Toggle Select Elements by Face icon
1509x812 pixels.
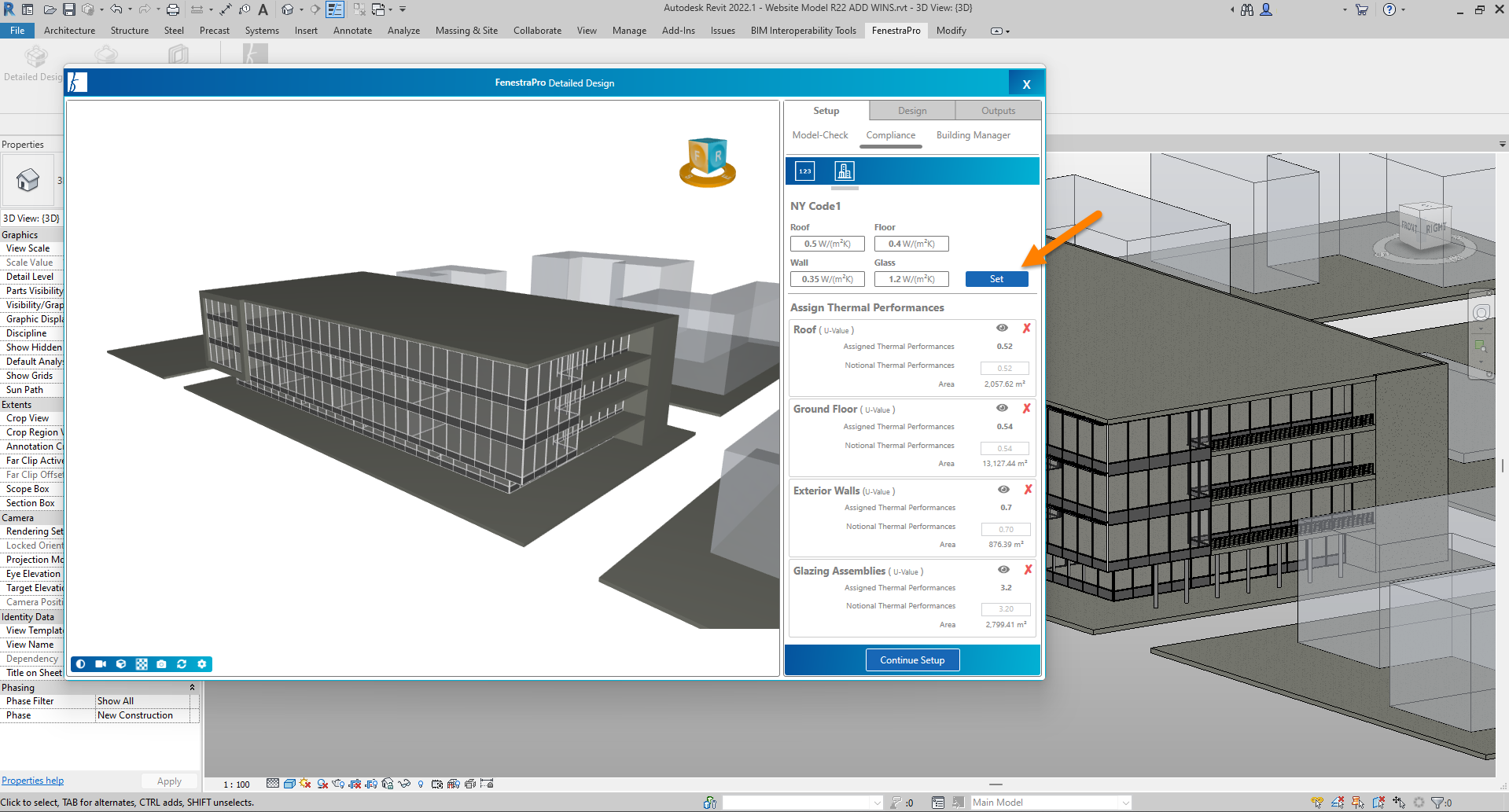pos(1379,803)
